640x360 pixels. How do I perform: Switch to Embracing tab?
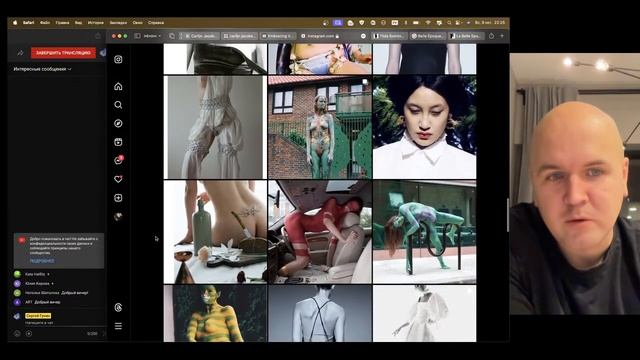point(278,36)
